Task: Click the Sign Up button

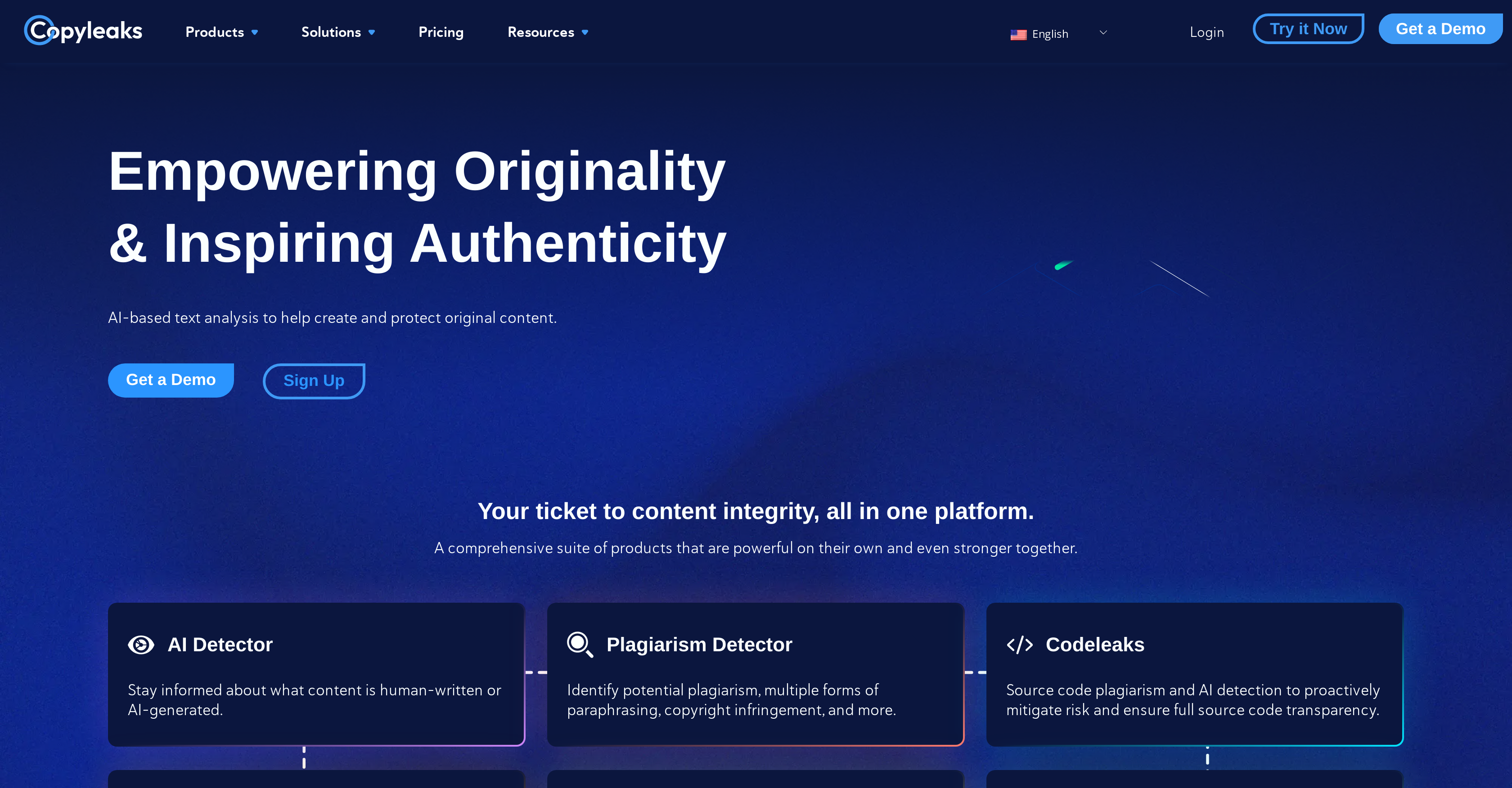Action: point(313,379)
